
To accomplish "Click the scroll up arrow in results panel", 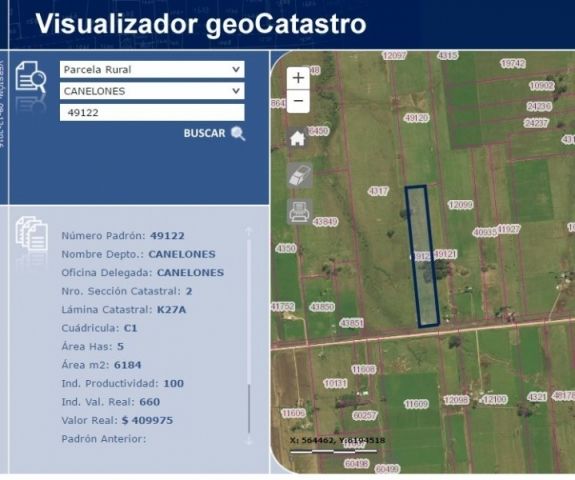I will click(x=249, y=232).
